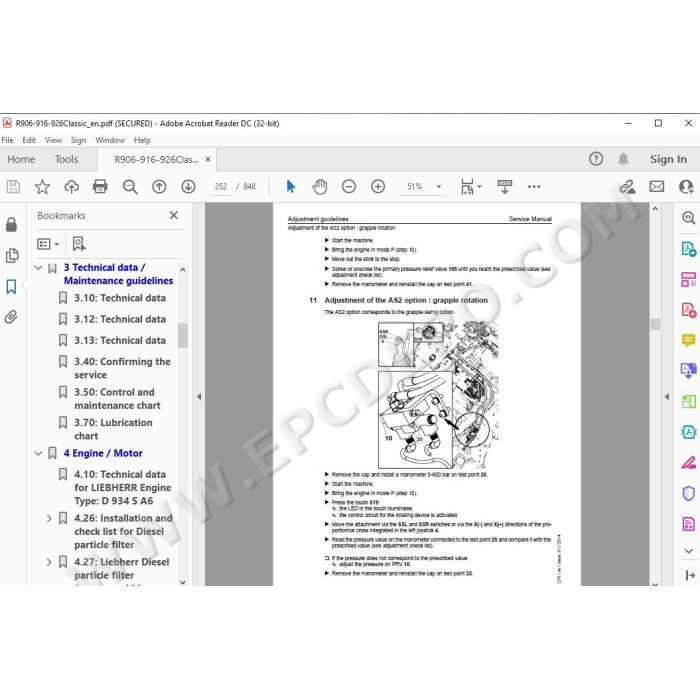Click the page number field showing 252
Image resolution: width=700 pixels, height=700 pixels.
221,187
